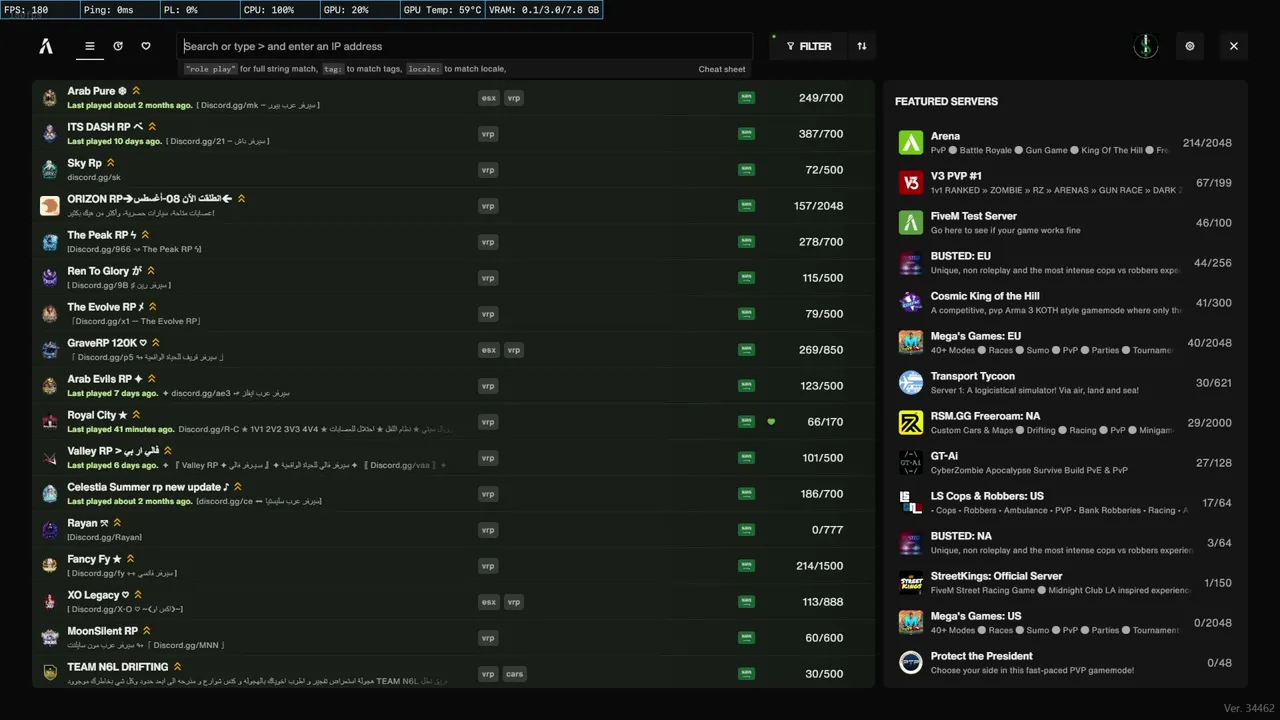Select the Sky Rp server name
1280x720 pixels.
tap(85, 163)
